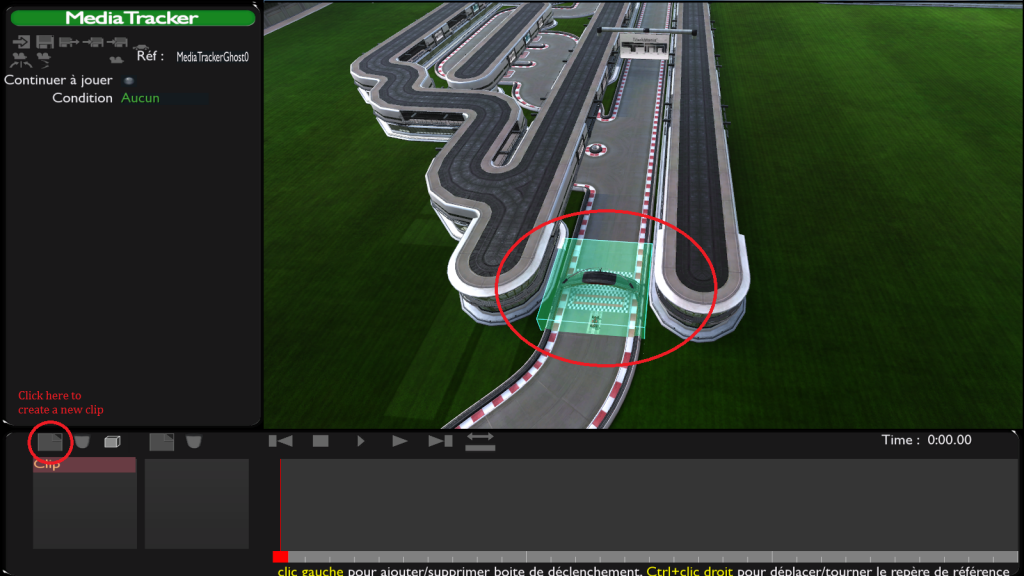Image resolution: width=1024 pixels, height=576 pixels.
Task: Click the camera with chevron icon
Action: click(x=44, y=60)
